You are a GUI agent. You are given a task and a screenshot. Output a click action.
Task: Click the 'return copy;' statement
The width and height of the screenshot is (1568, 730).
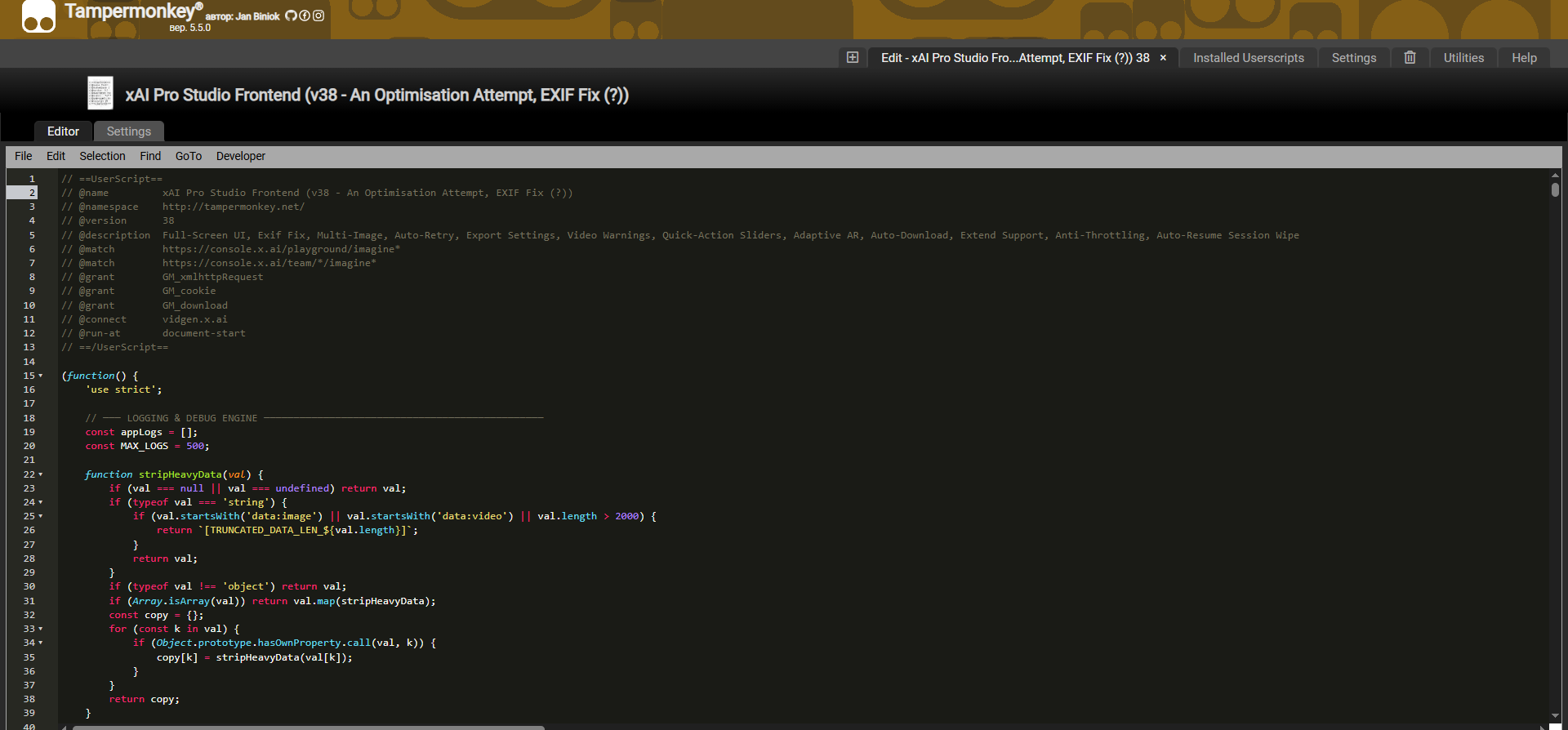point(145,699)
